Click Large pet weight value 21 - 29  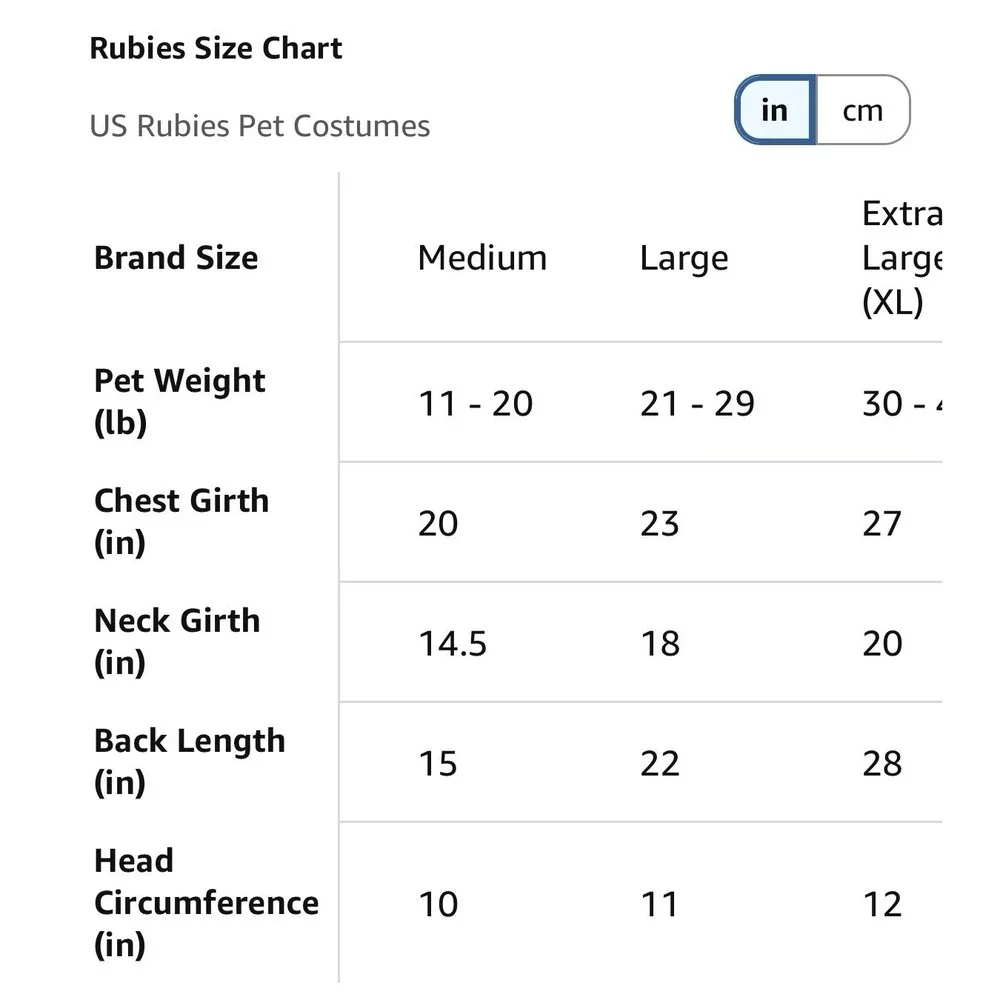click(x=697, y=404)
